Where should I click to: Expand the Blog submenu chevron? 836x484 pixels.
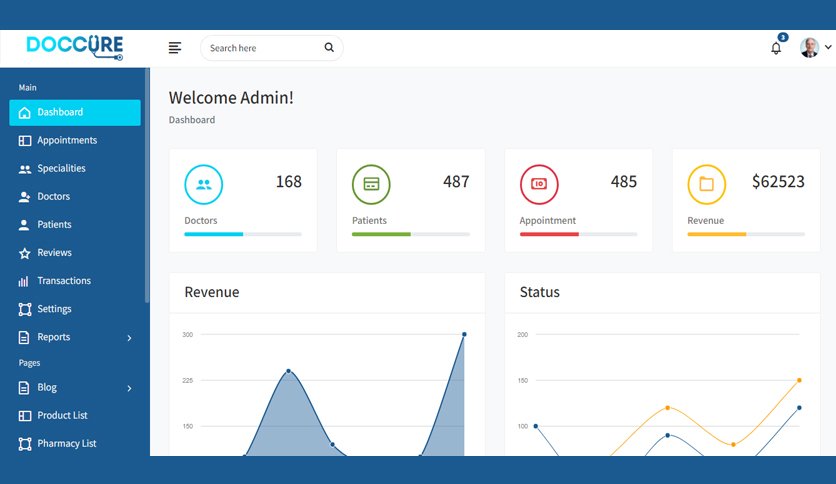(x=129, y=388)
